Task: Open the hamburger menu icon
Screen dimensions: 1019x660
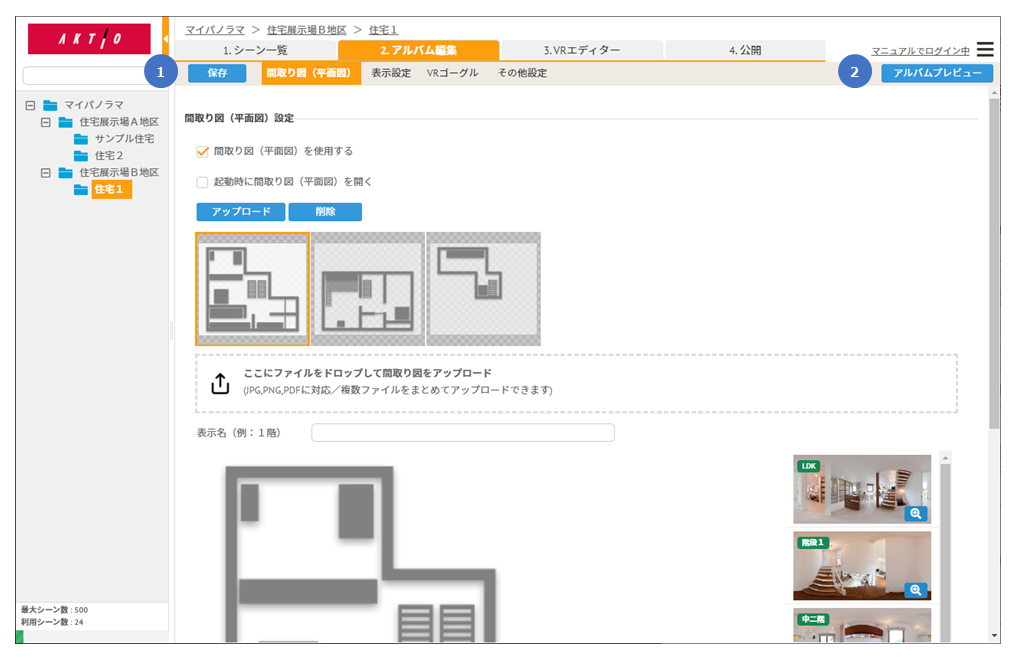Action: (x=986, y=49)
